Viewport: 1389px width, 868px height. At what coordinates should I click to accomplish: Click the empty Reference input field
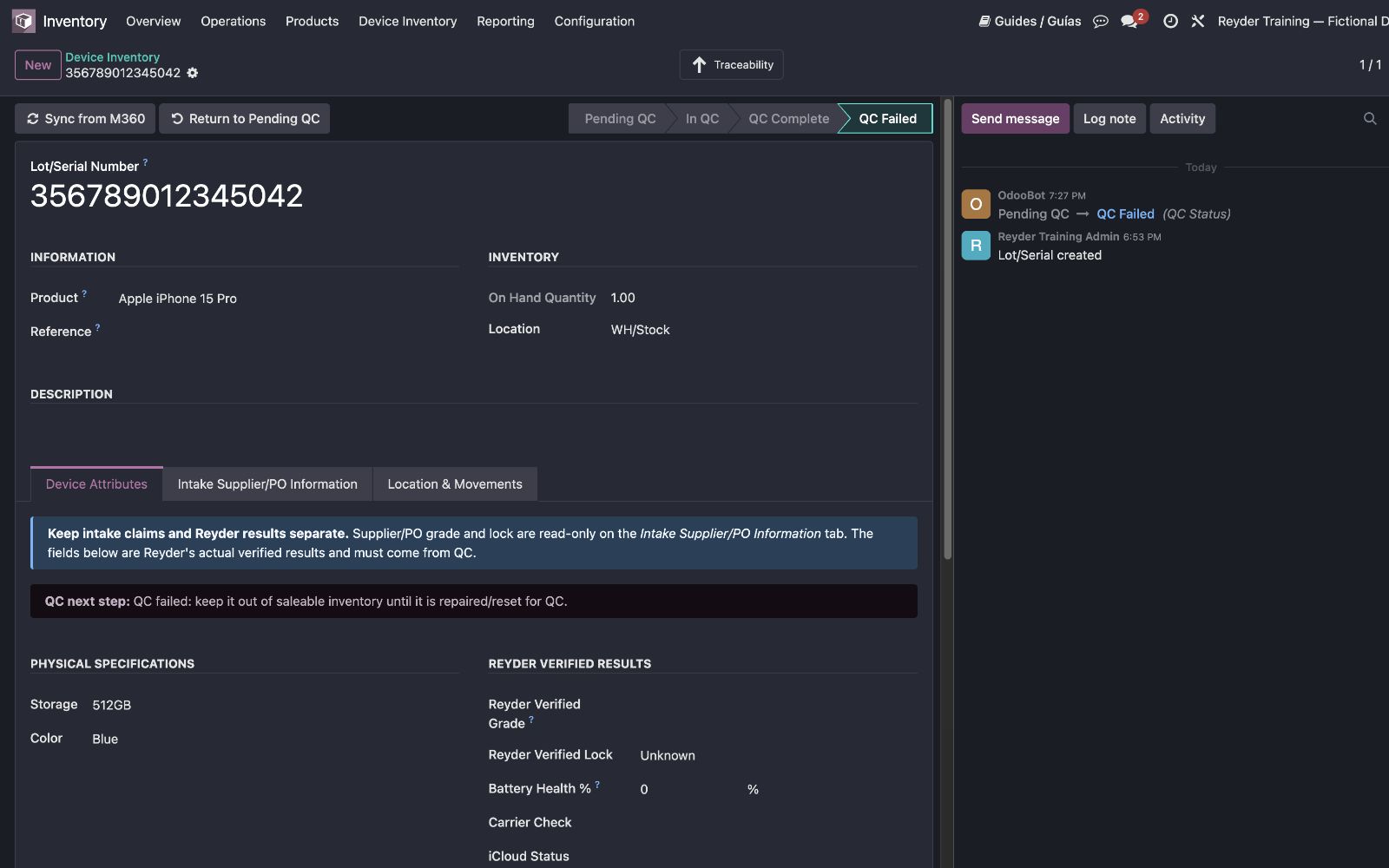coord(288,332)
